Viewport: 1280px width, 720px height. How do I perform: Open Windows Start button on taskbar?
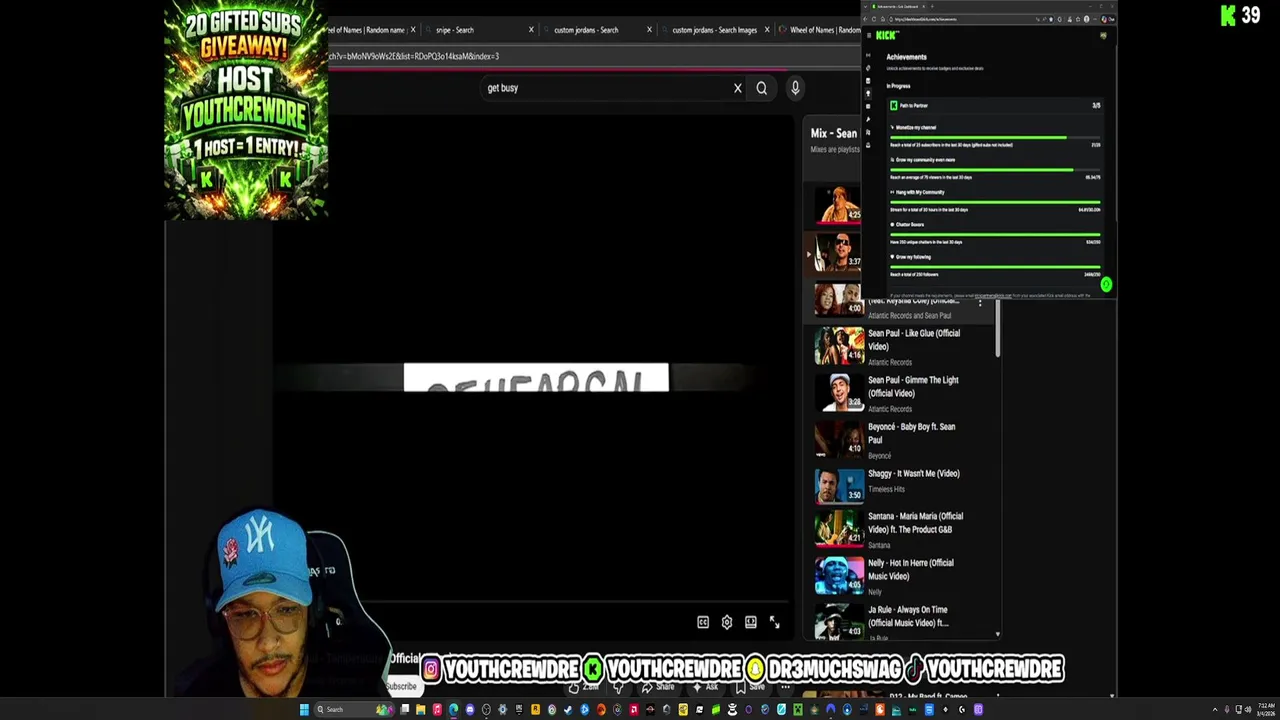[x=304, y=710]
